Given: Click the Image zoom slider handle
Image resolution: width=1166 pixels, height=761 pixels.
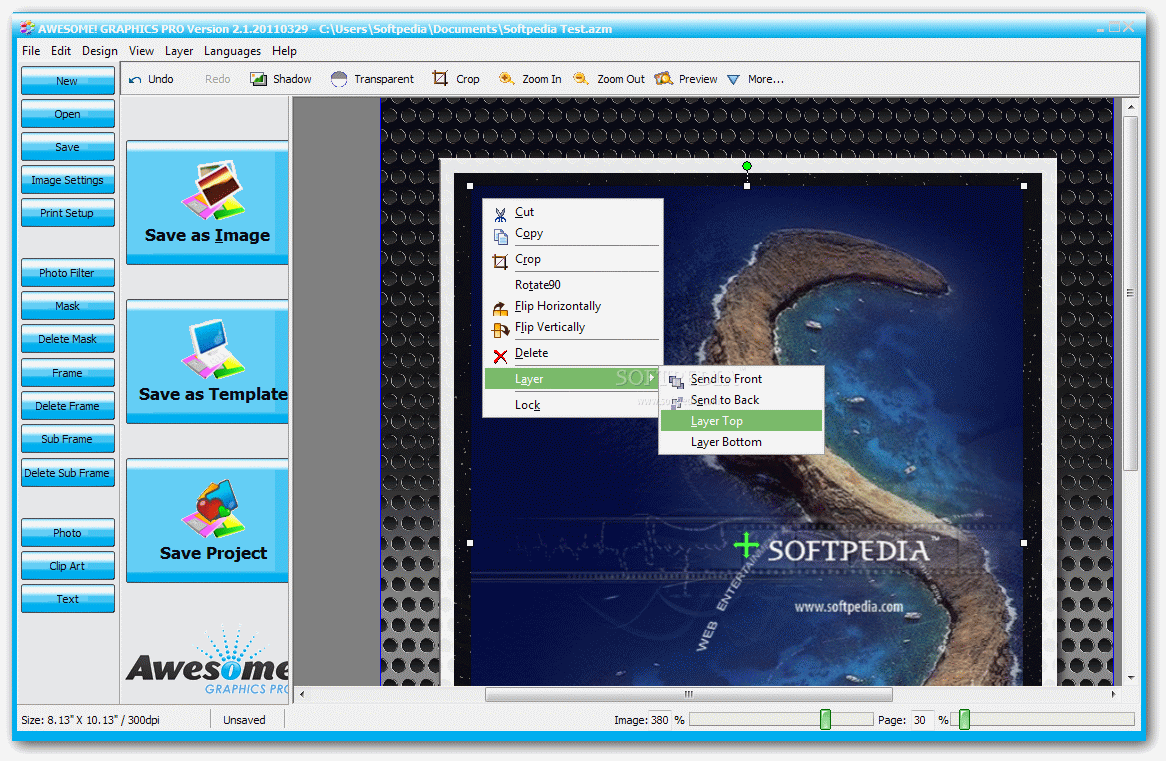Looking at the screenshot, I should (825, 719).
